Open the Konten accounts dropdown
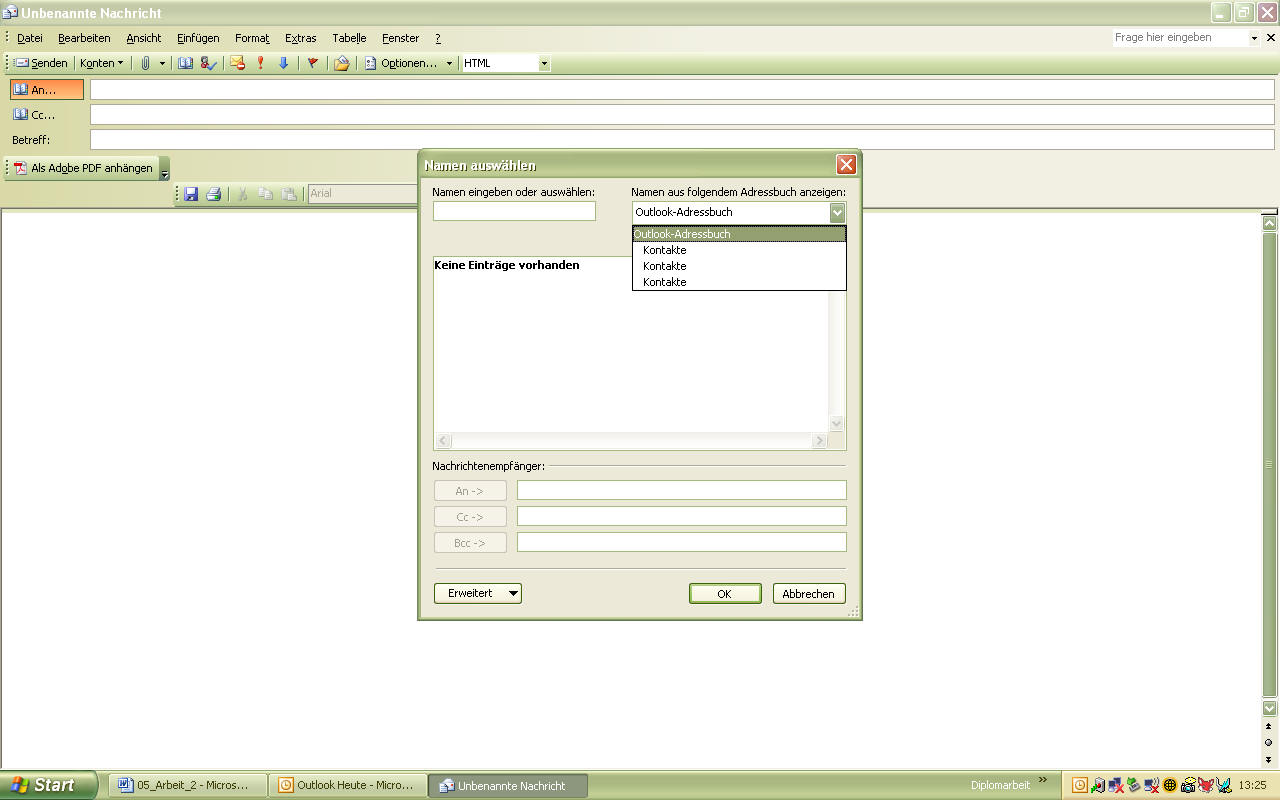The width and height of the screenshot is (1280, 800). click(x=102, y=63)
